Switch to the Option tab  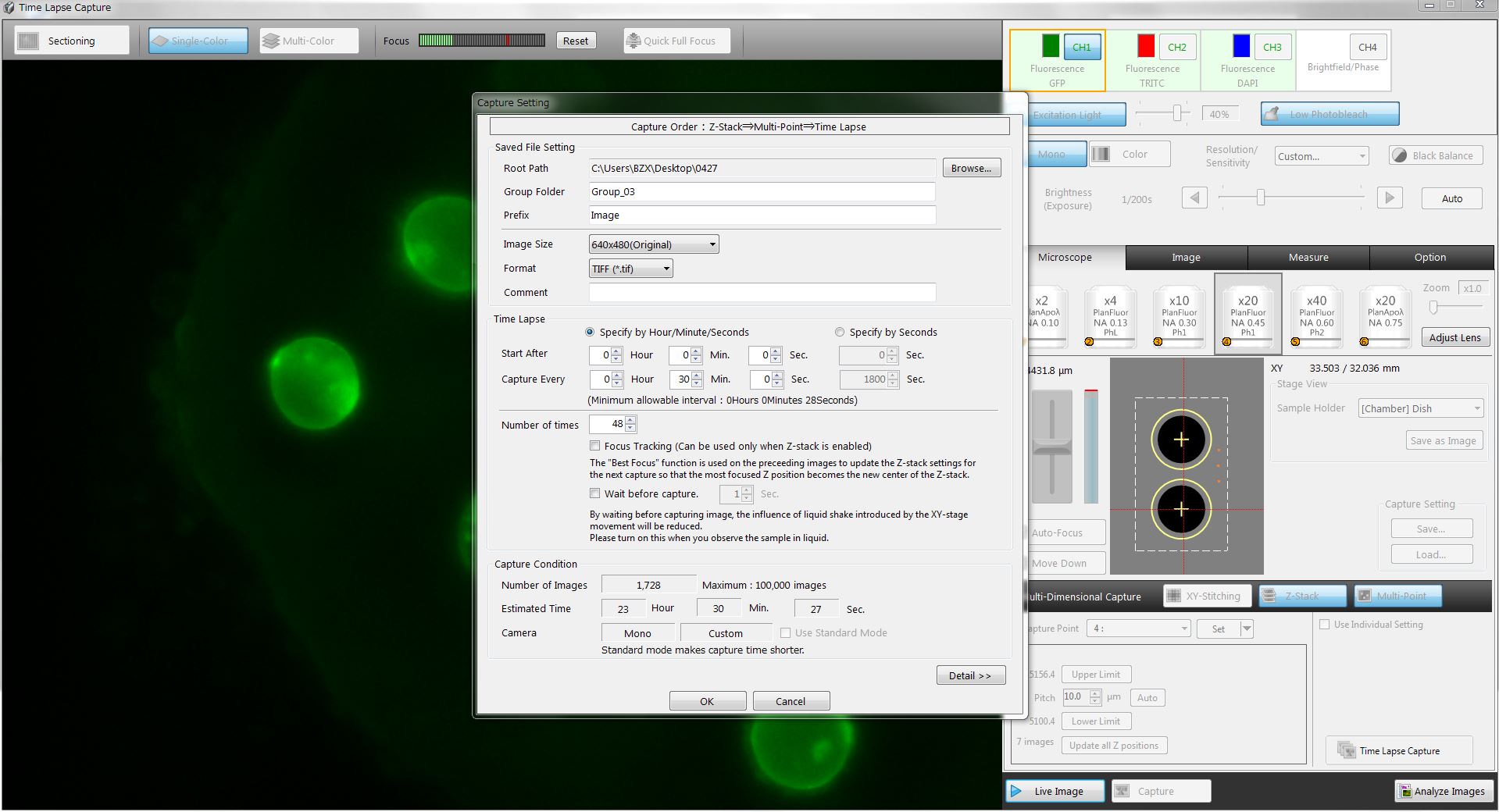click(1429, 257)
